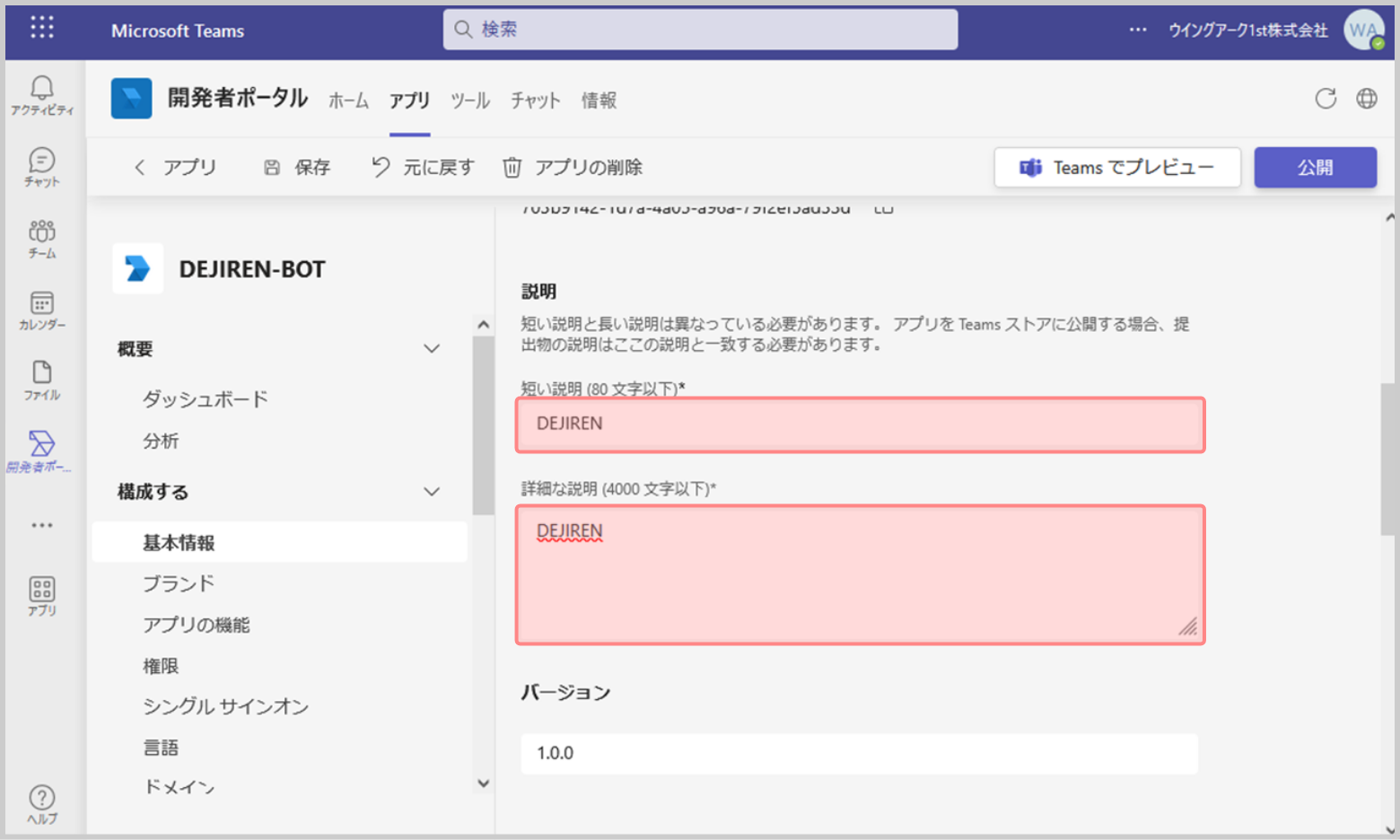Image resolution: width=1400 pixels, height=840 pixels.
Task: Collapse the 概要 section chevron
Action: [432, 349]
